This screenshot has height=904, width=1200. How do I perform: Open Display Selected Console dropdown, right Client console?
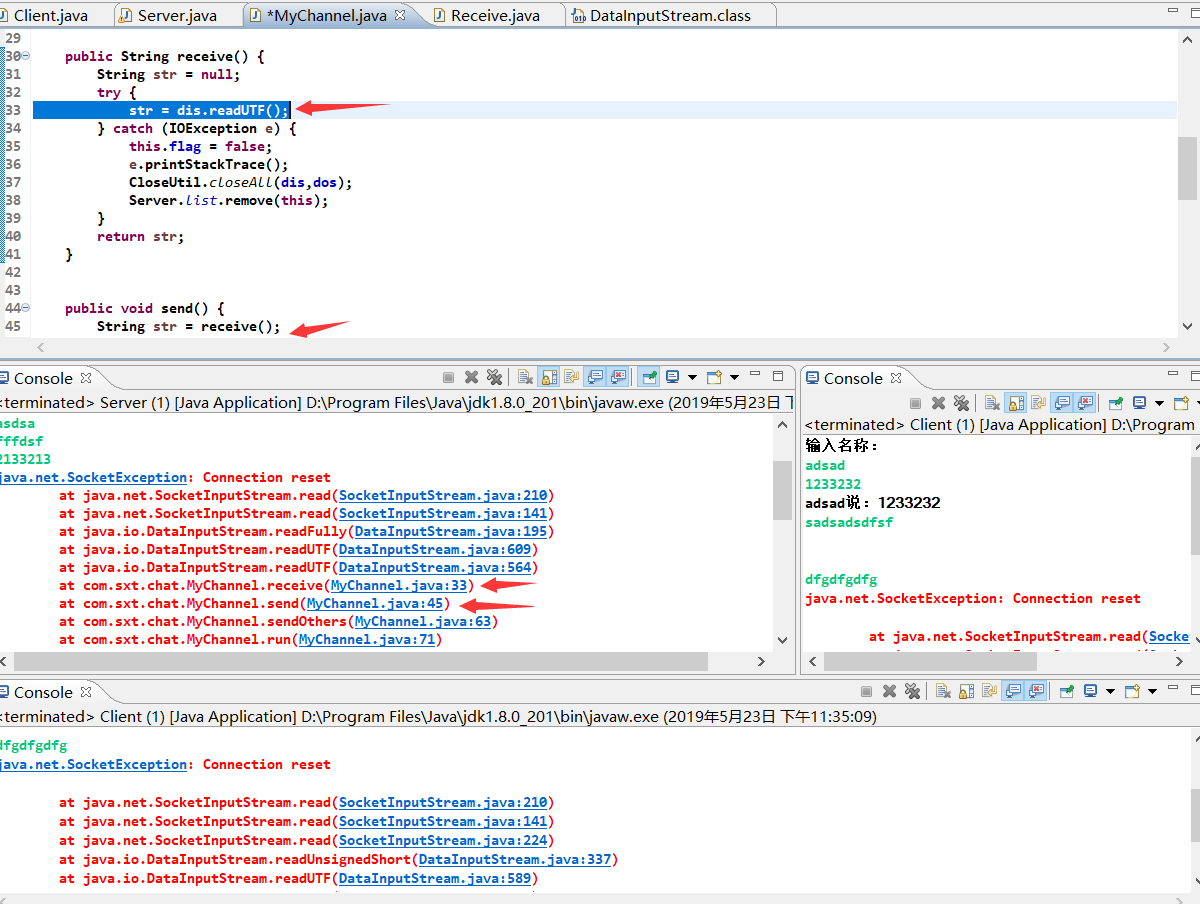(1159, 404)
